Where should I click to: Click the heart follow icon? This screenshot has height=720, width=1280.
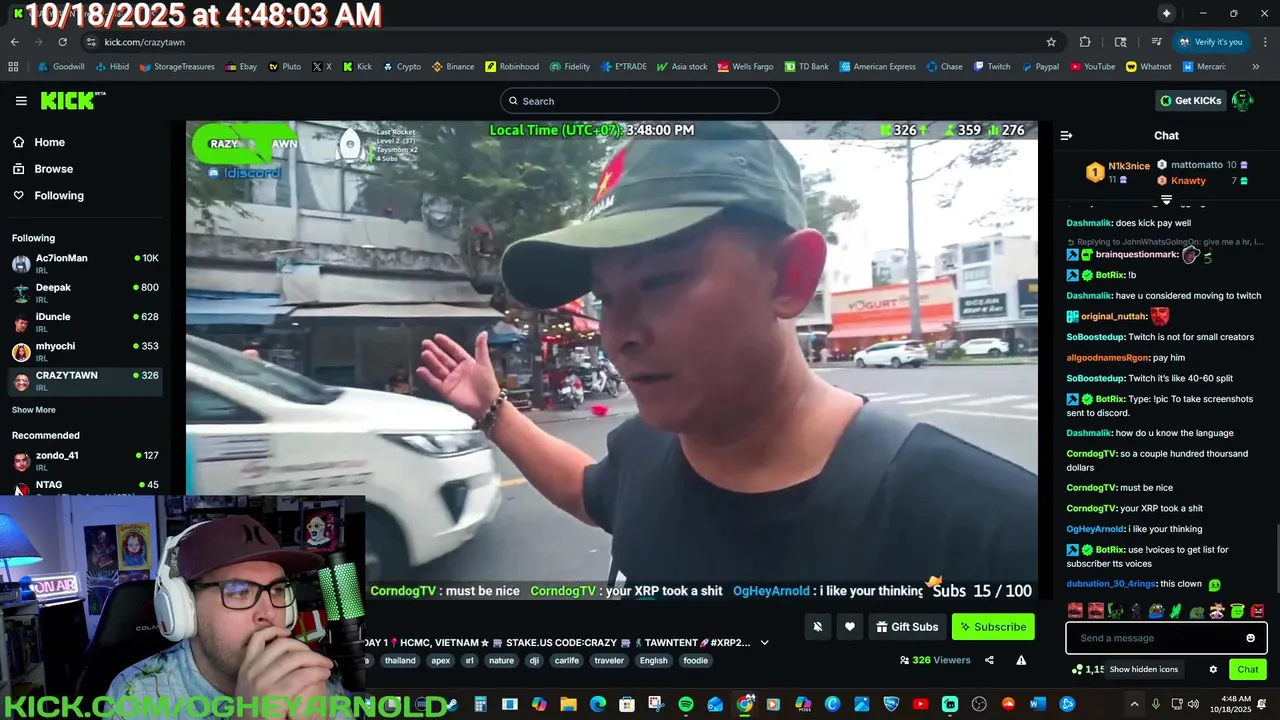pos(849,627)
